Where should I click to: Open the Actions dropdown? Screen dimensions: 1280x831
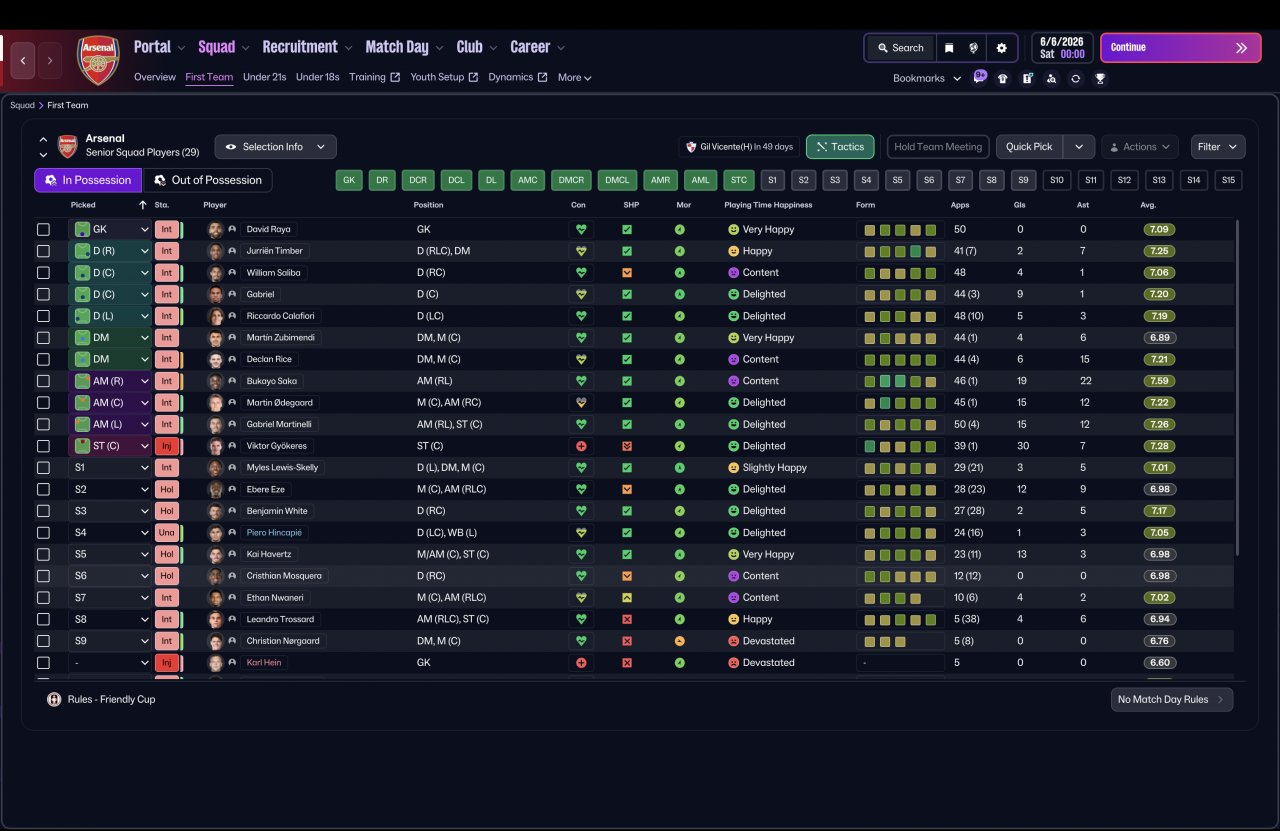[x=1140, y=147]
